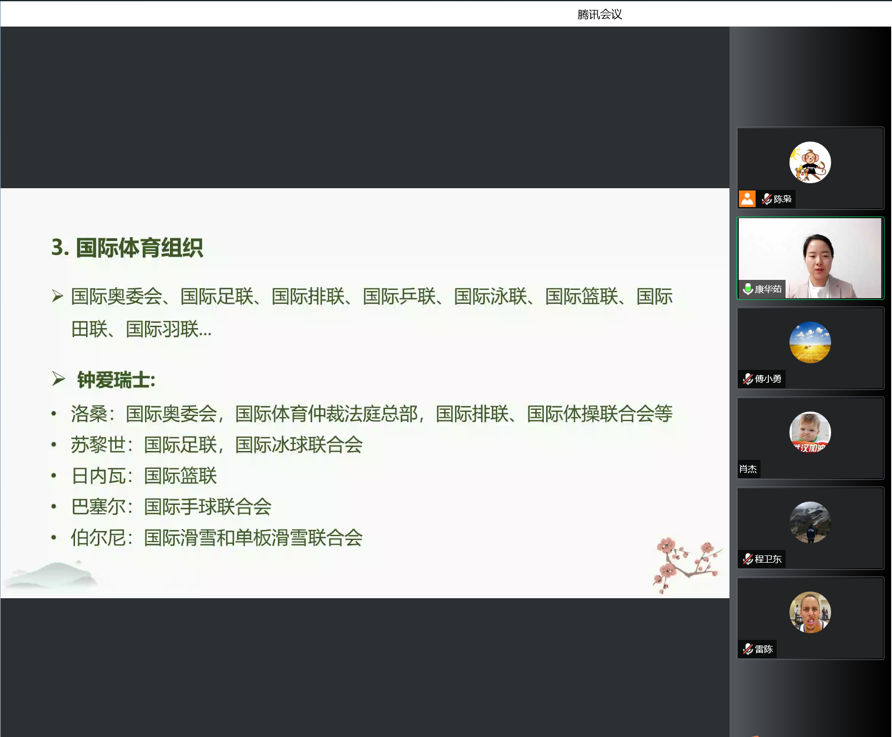Click the 腾讯会议 window title text
The height and width of the screenshot is (737, 892).
pyautogui.click(x=599, y=14)
